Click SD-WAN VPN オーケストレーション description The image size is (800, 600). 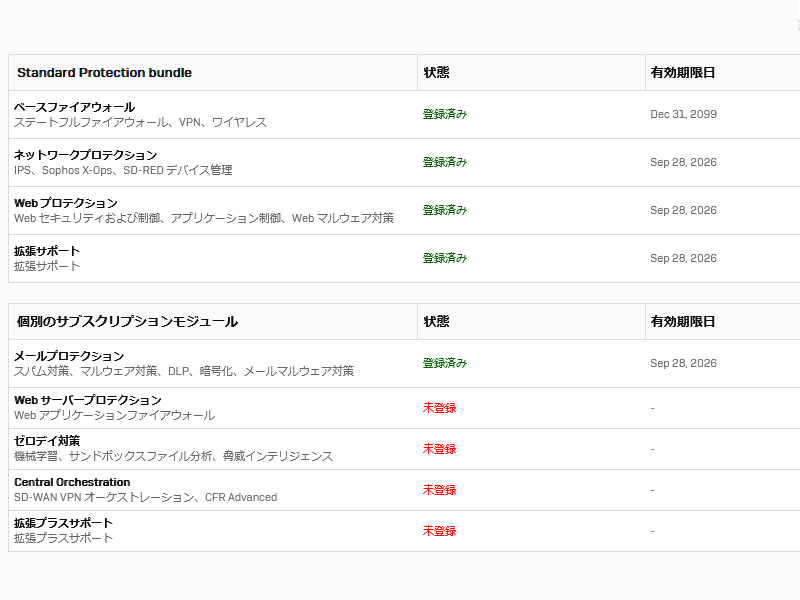click(x=145, y=497)
